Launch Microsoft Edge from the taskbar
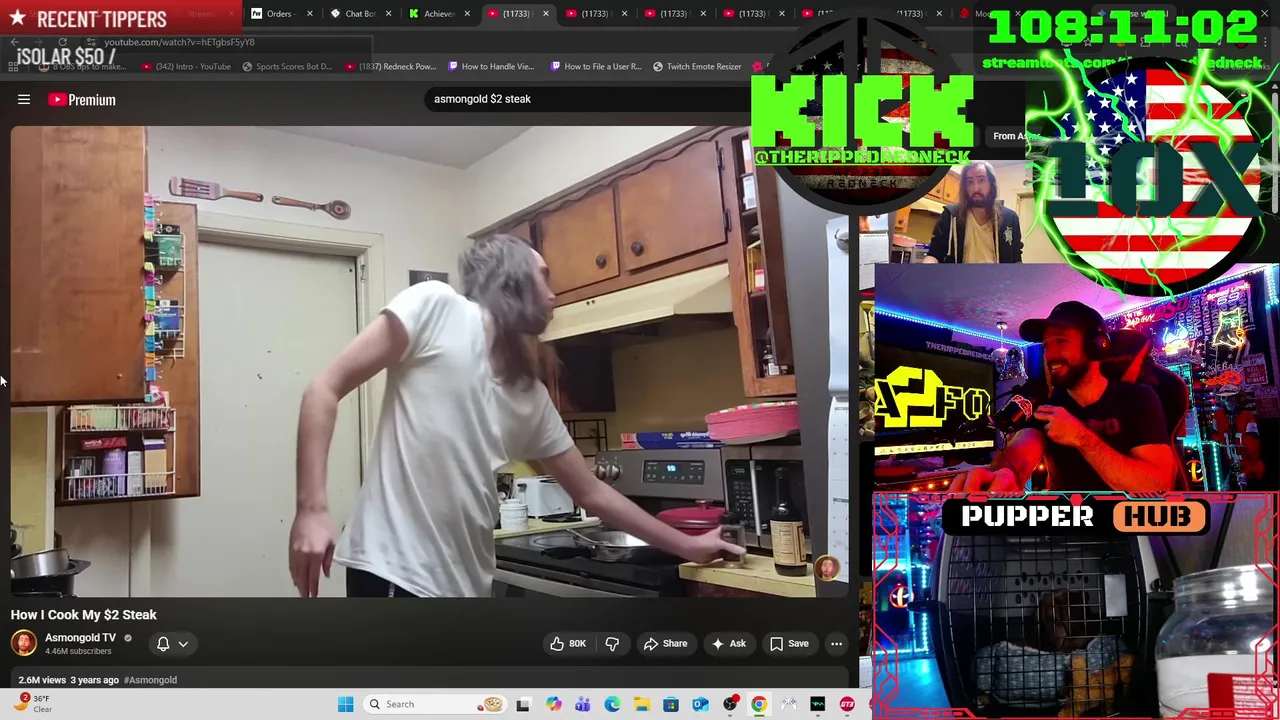Image resolution: width=1280 pixels, height=720 pixels. (612, 704)
